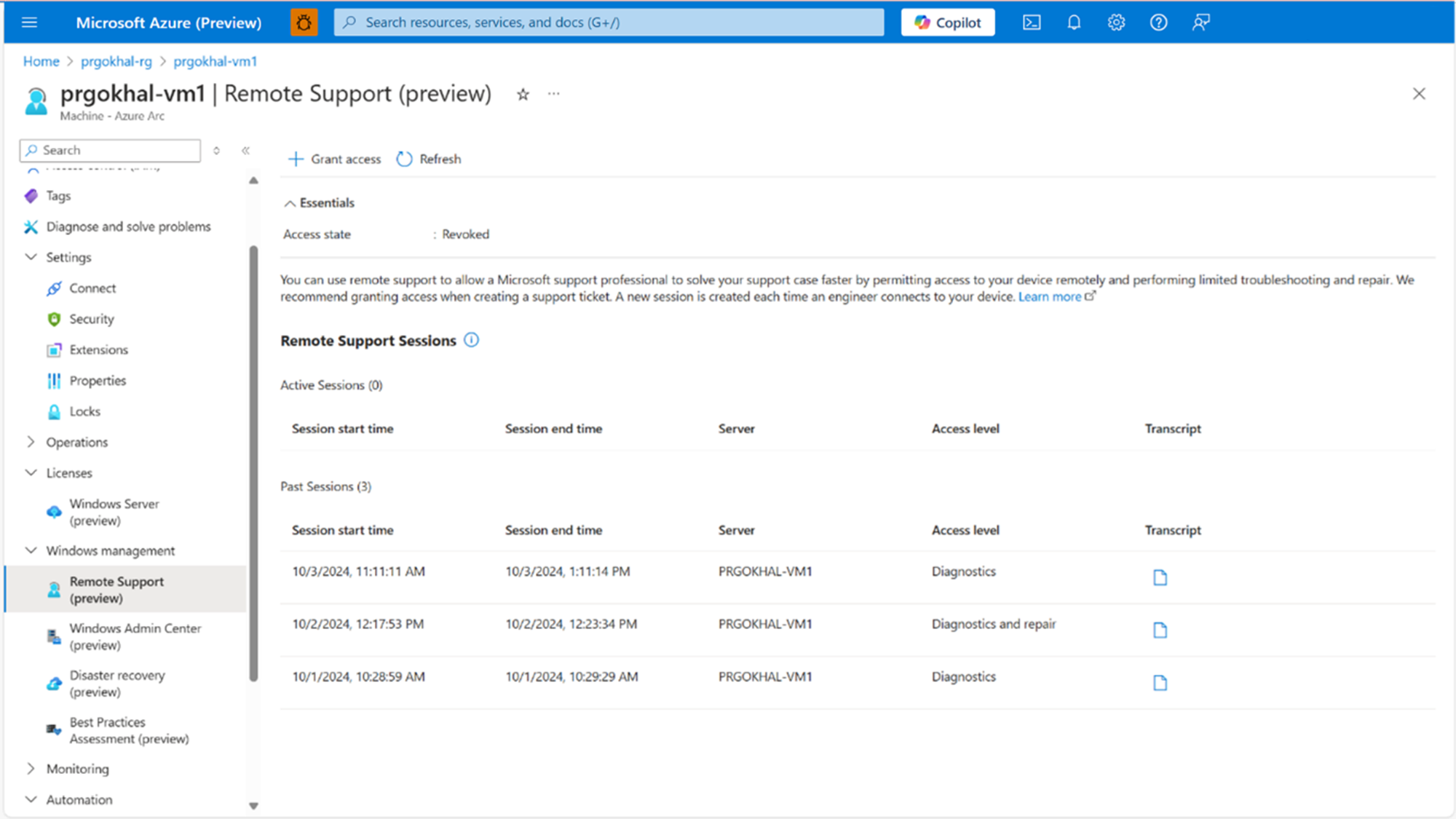Favorite this page with the star icon

[x=523, y=94]
